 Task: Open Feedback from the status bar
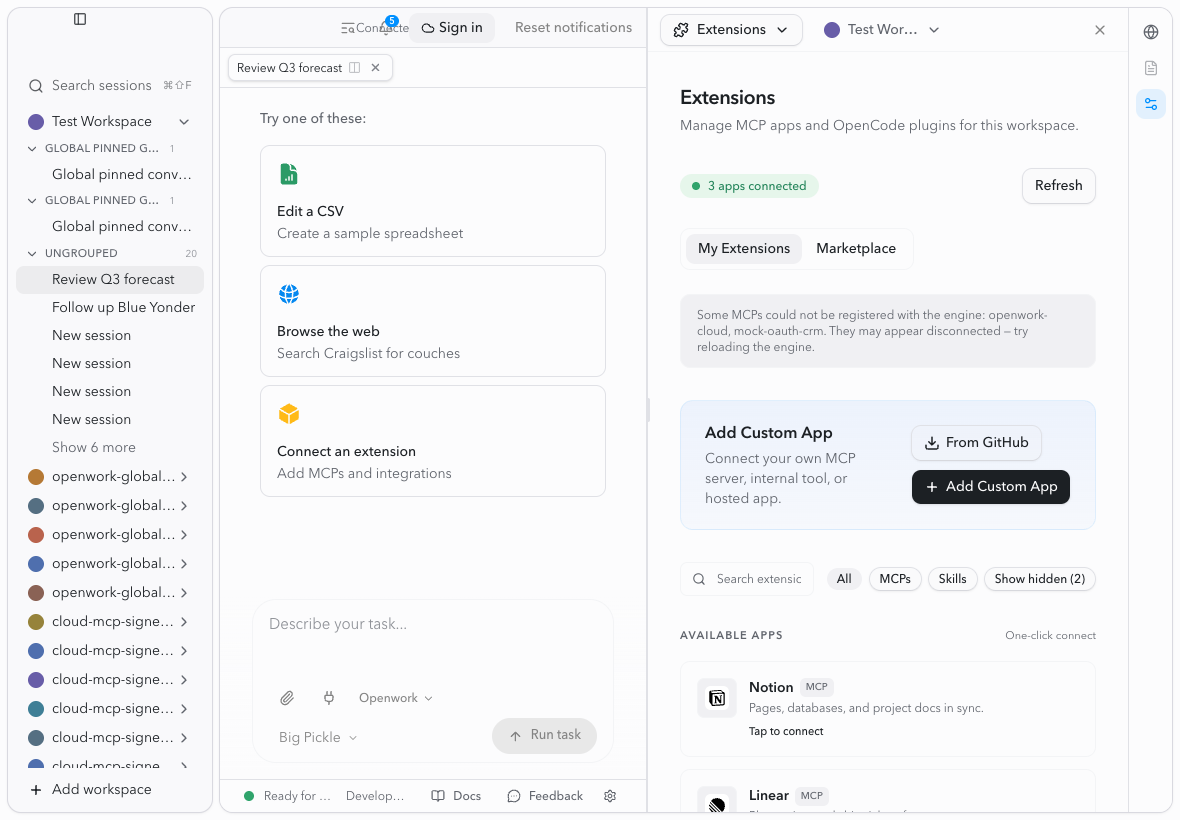(546, 796)
